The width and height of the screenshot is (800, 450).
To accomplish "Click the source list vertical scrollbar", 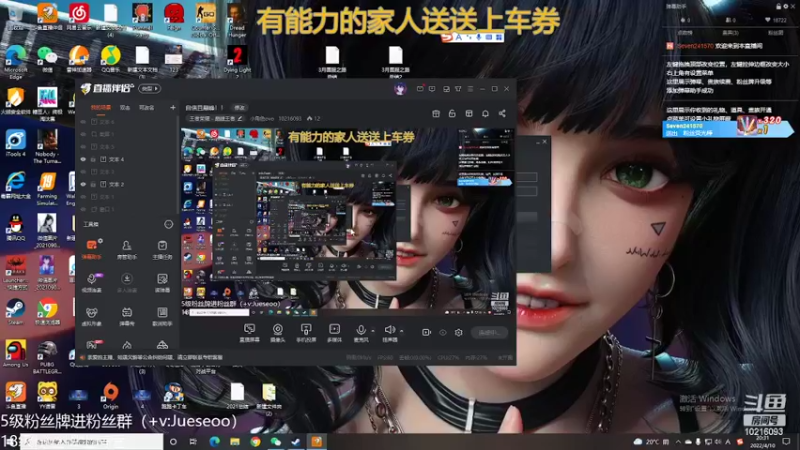I will (178, 164).
